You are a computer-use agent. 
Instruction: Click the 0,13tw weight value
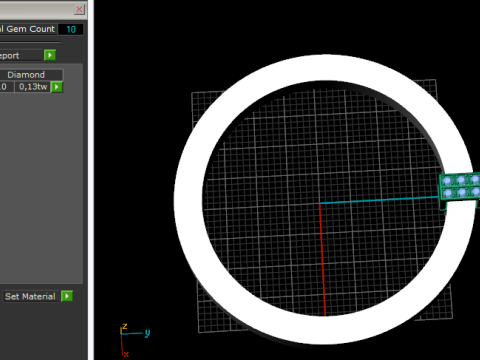pos(33,87)
